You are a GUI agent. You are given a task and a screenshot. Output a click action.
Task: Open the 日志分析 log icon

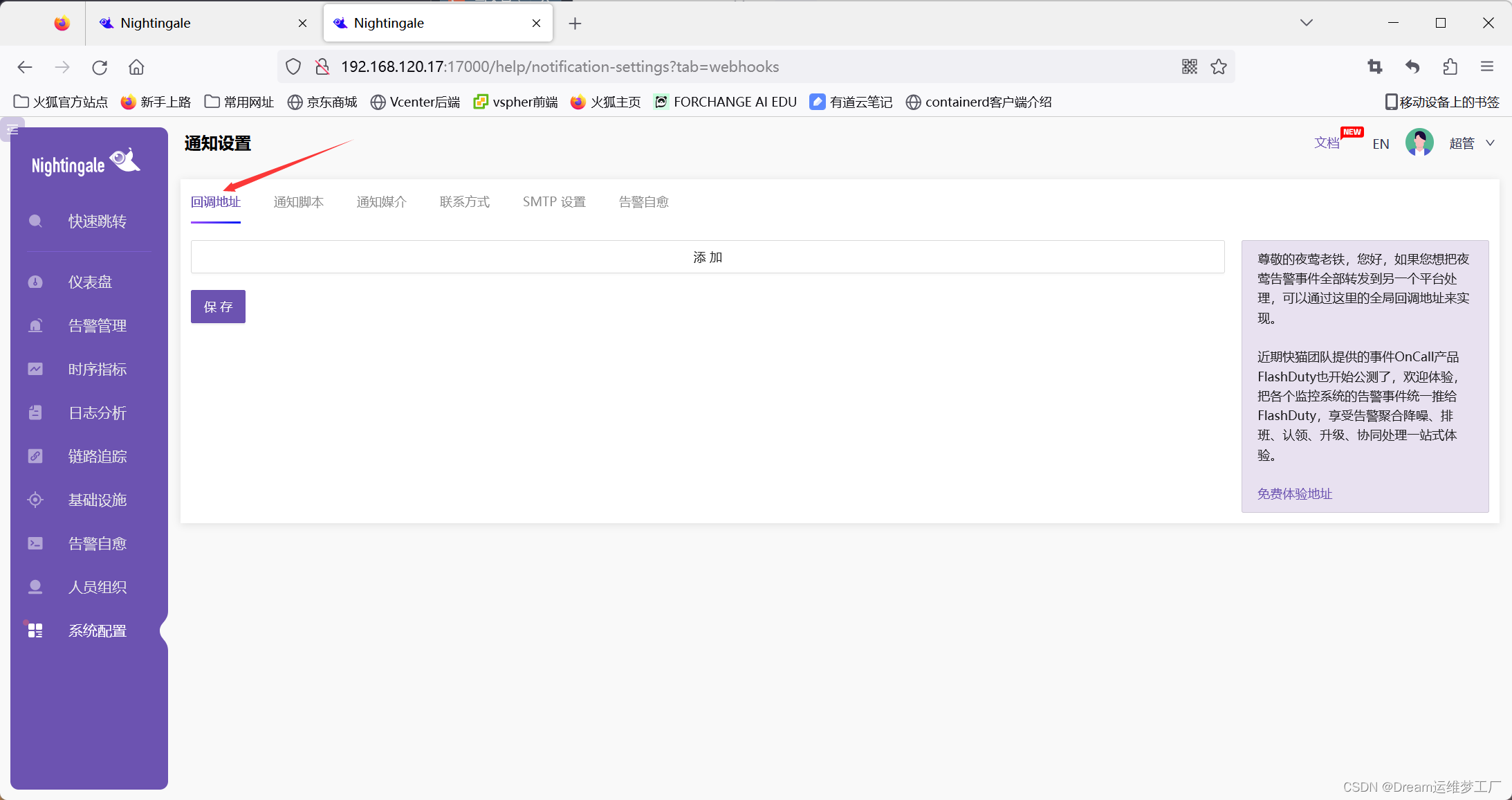35,412
